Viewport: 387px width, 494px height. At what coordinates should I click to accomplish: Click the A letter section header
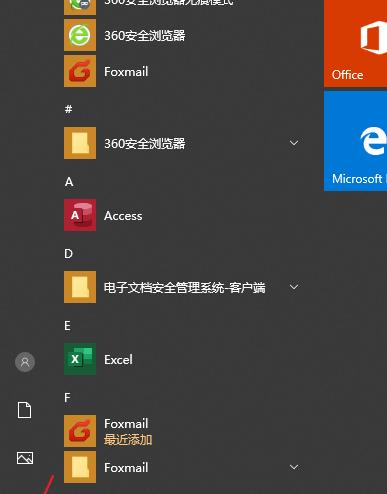pos(69,182)
